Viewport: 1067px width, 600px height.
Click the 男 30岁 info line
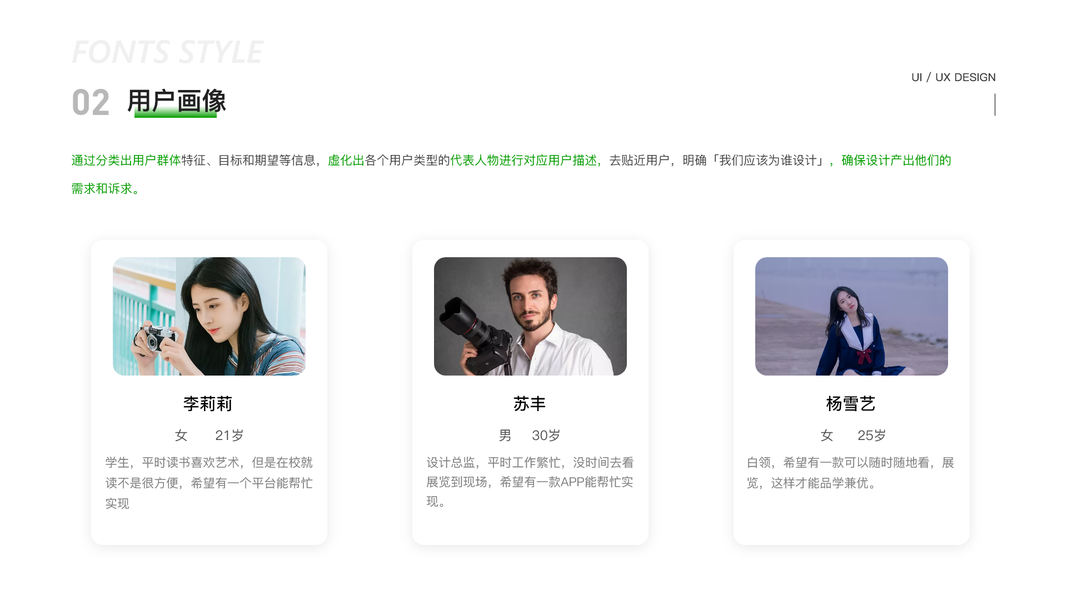tap(530, 435)
